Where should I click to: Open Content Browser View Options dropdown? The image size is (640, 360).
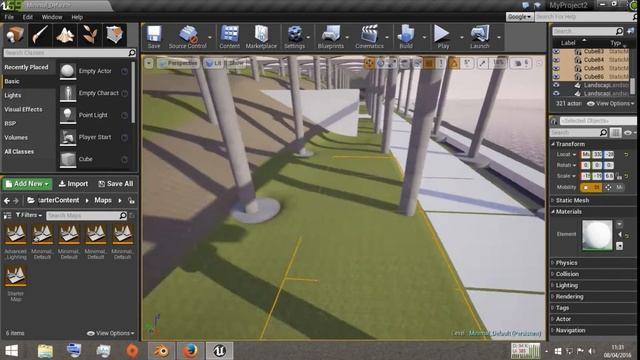click(111, 333)
